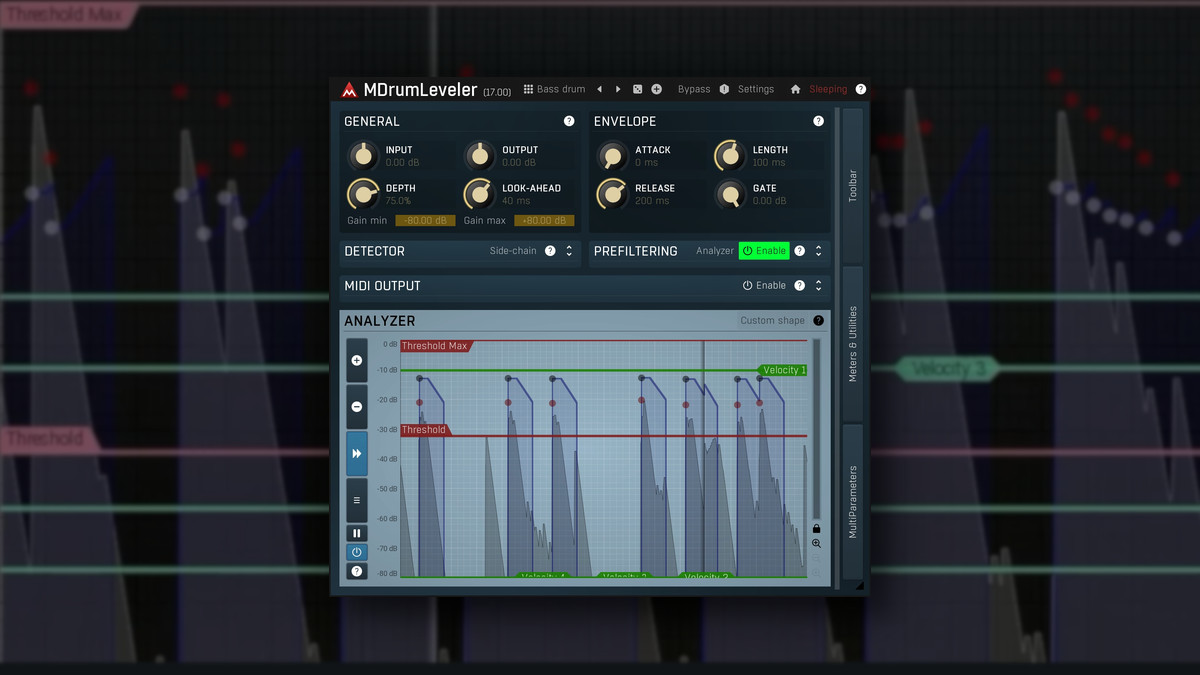Click the ATTACK 0 ms value
This screenshot has width=1200, height=675.
(x=646, y=162)
